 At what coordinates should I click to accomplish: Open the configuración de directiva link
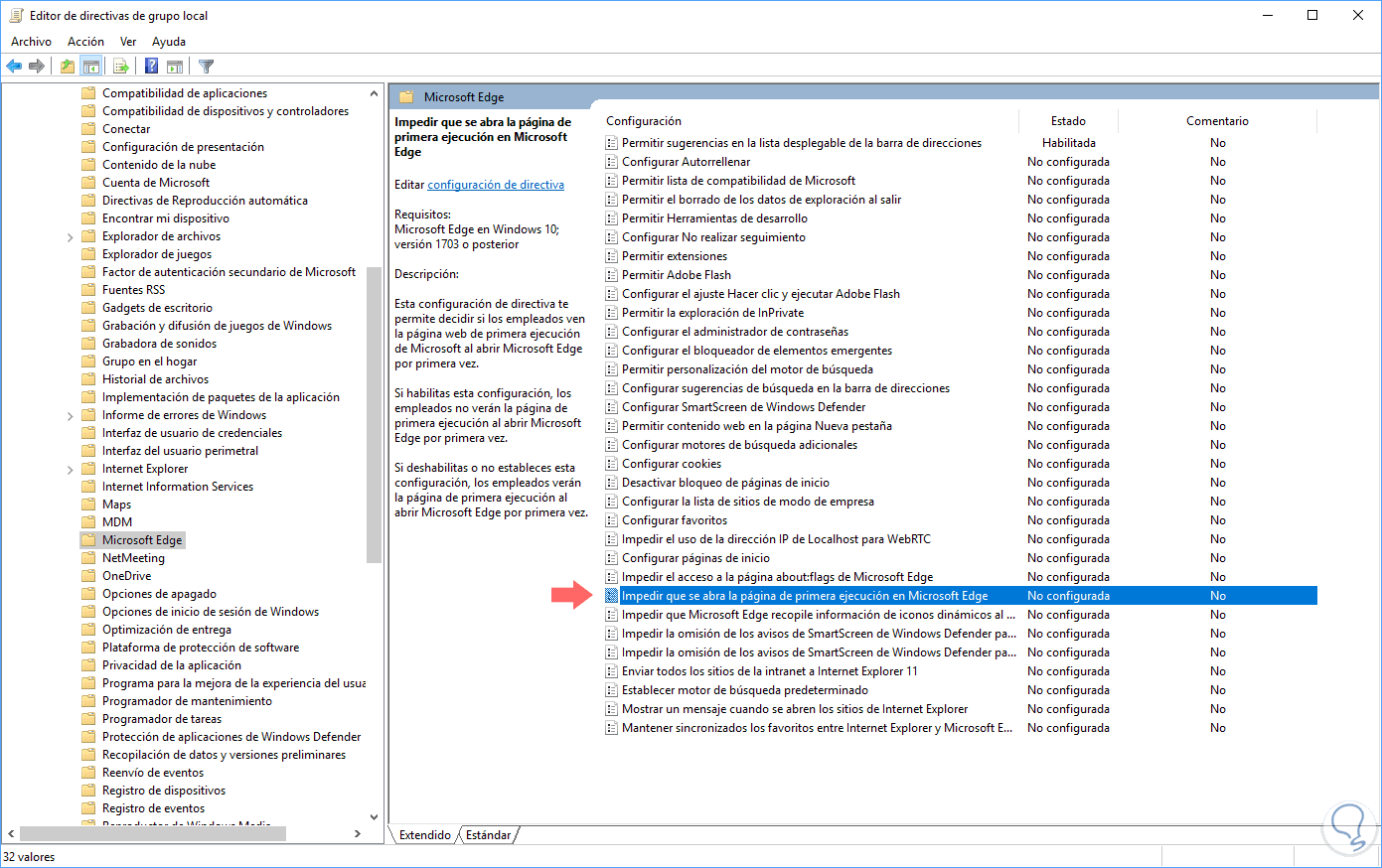pyautogui.click(x=496, y=185)
